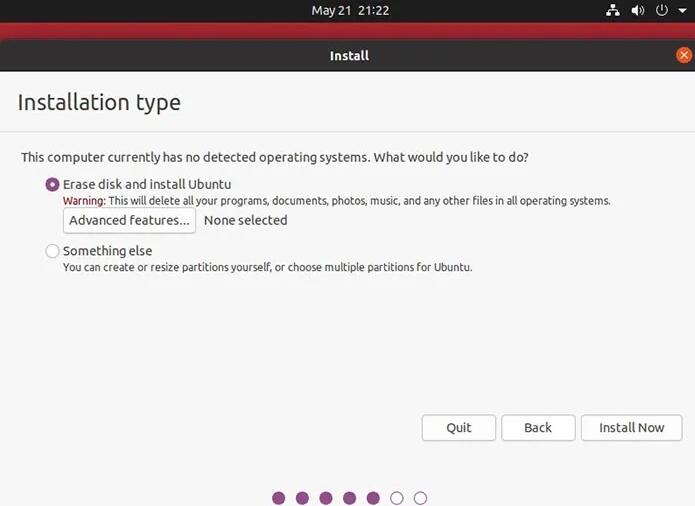Click the Install title bar text
The height and width of the screenshot is (506, 695).
(x=349, y=56)
